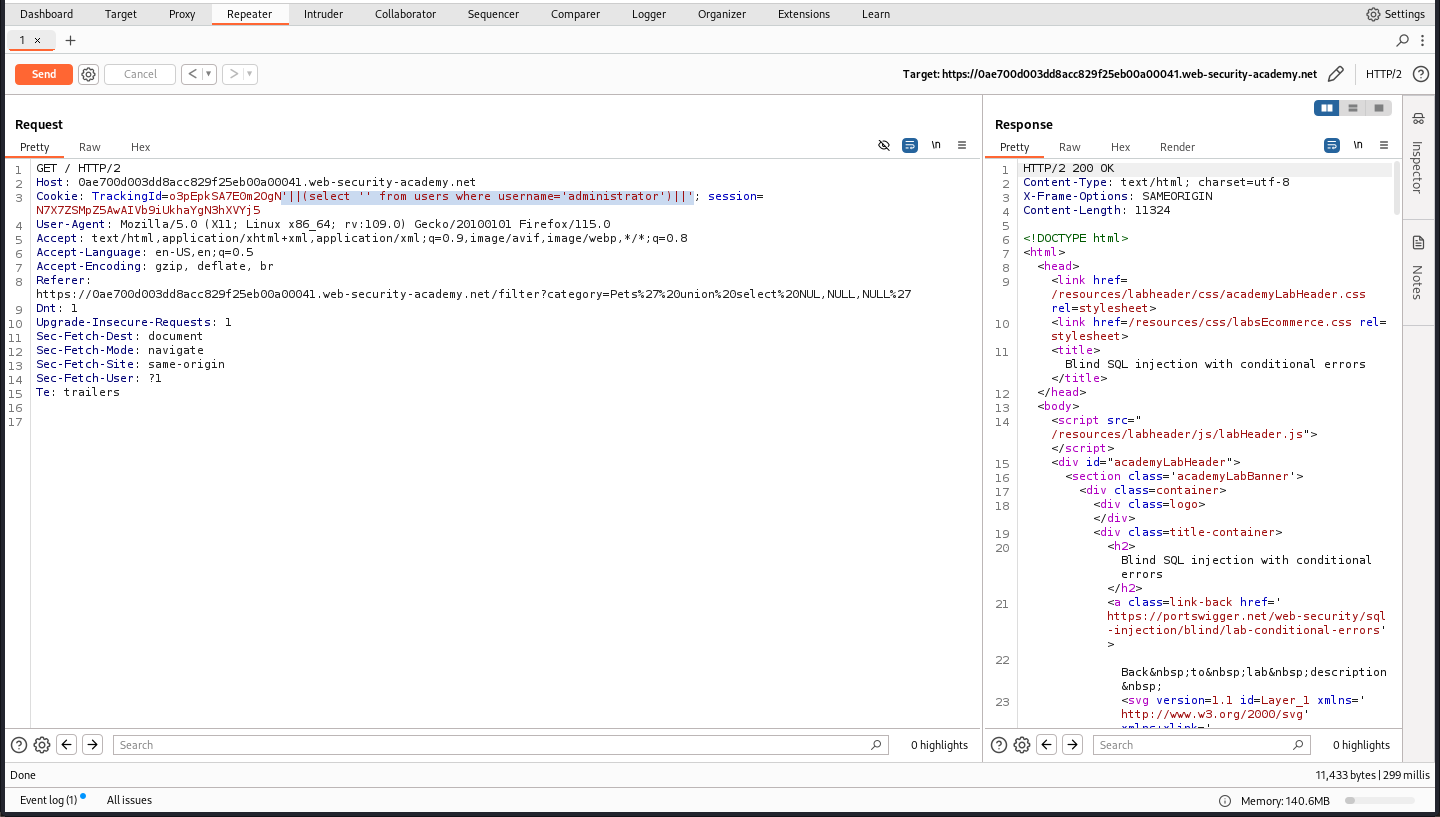Select top-bottom split layout view
The height and width of the screenshot is (817, 1440).
1353,108
